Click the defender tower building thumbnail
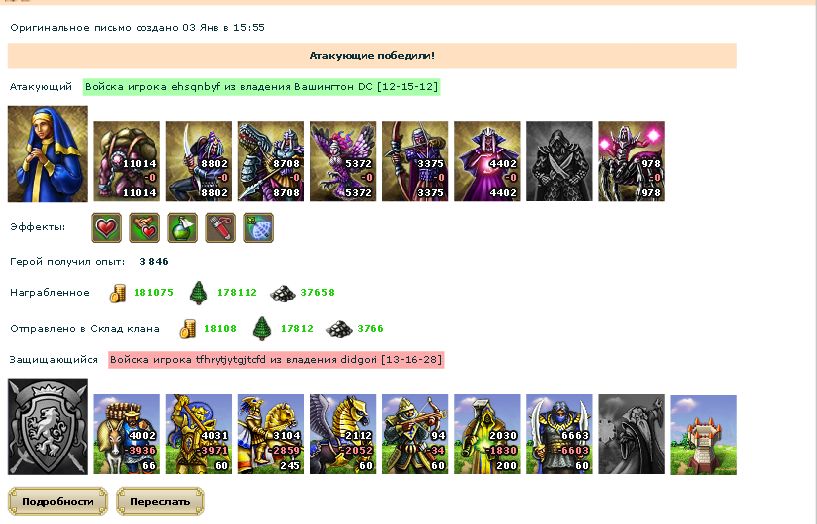Screen dimensions: 817x524 click(x=703, y=434)
